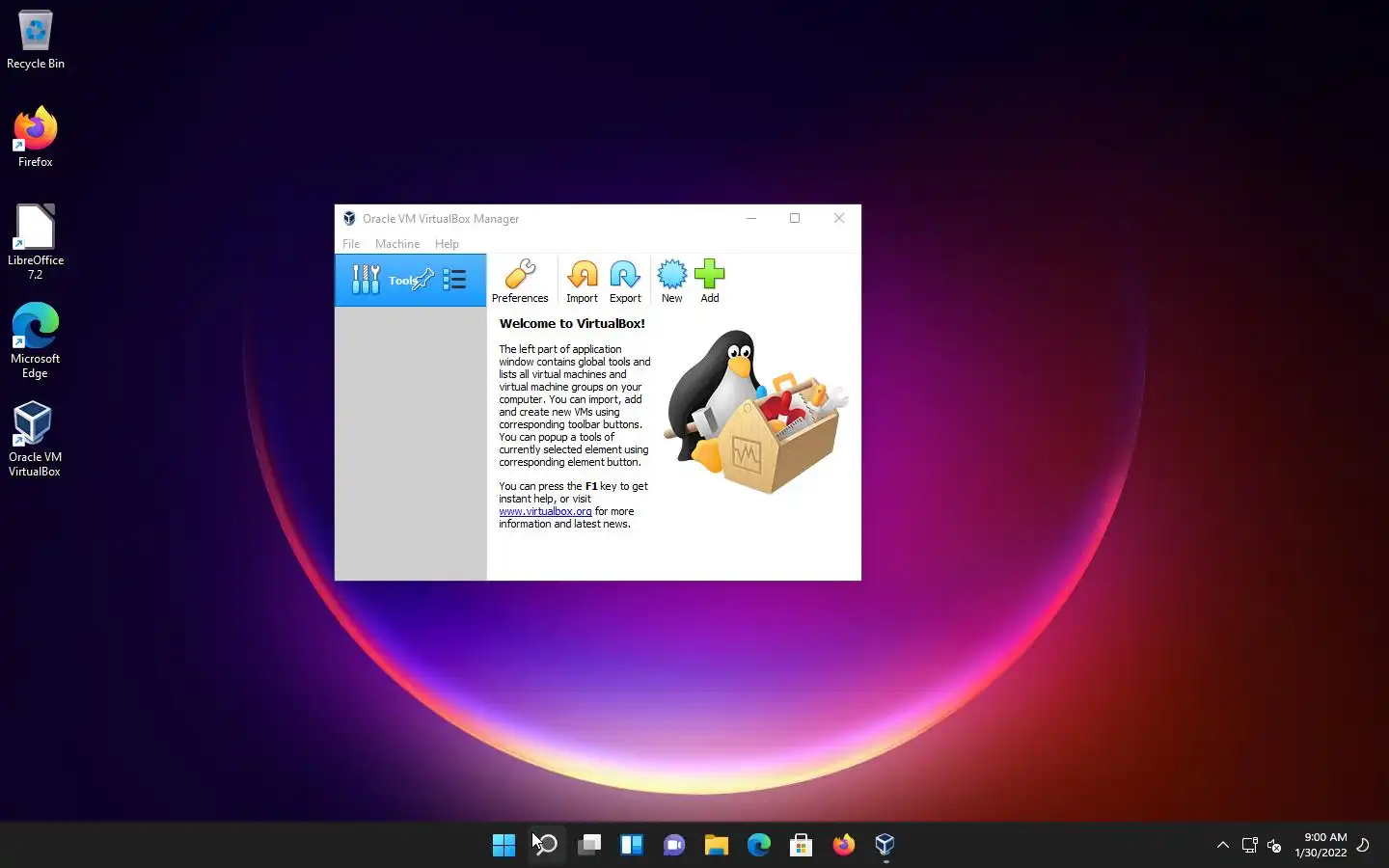The width and height of the screenshot is (1389, 868).
Task: Click the muted volume tray icon
Action: click(x=1274, y=845)
